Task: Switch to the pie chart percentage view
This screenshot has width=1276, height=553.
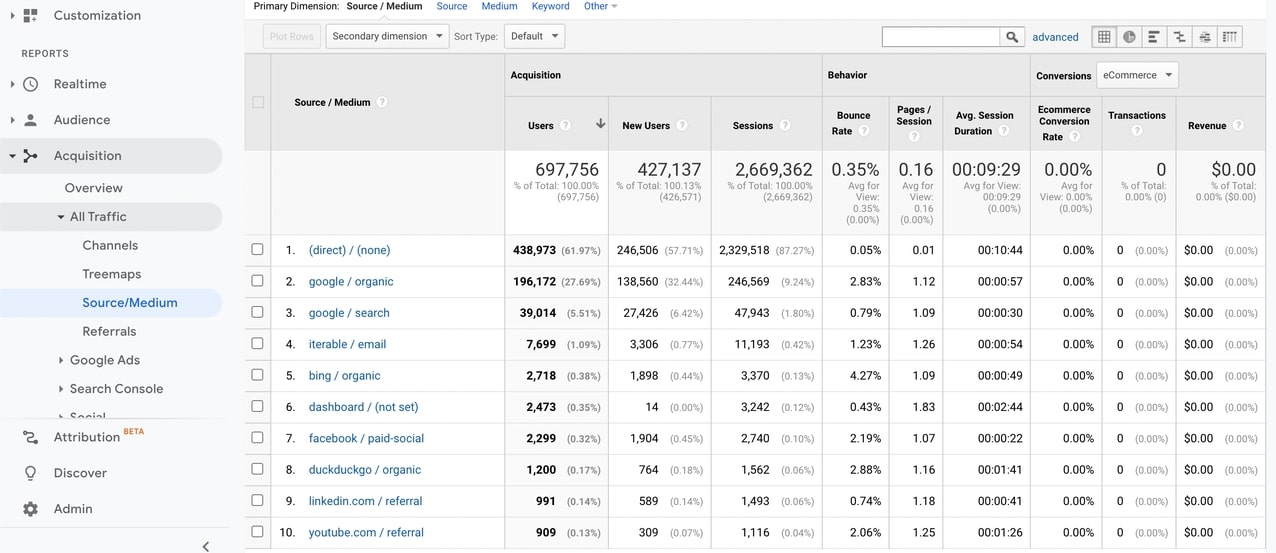Action: tap(1129, 37)
